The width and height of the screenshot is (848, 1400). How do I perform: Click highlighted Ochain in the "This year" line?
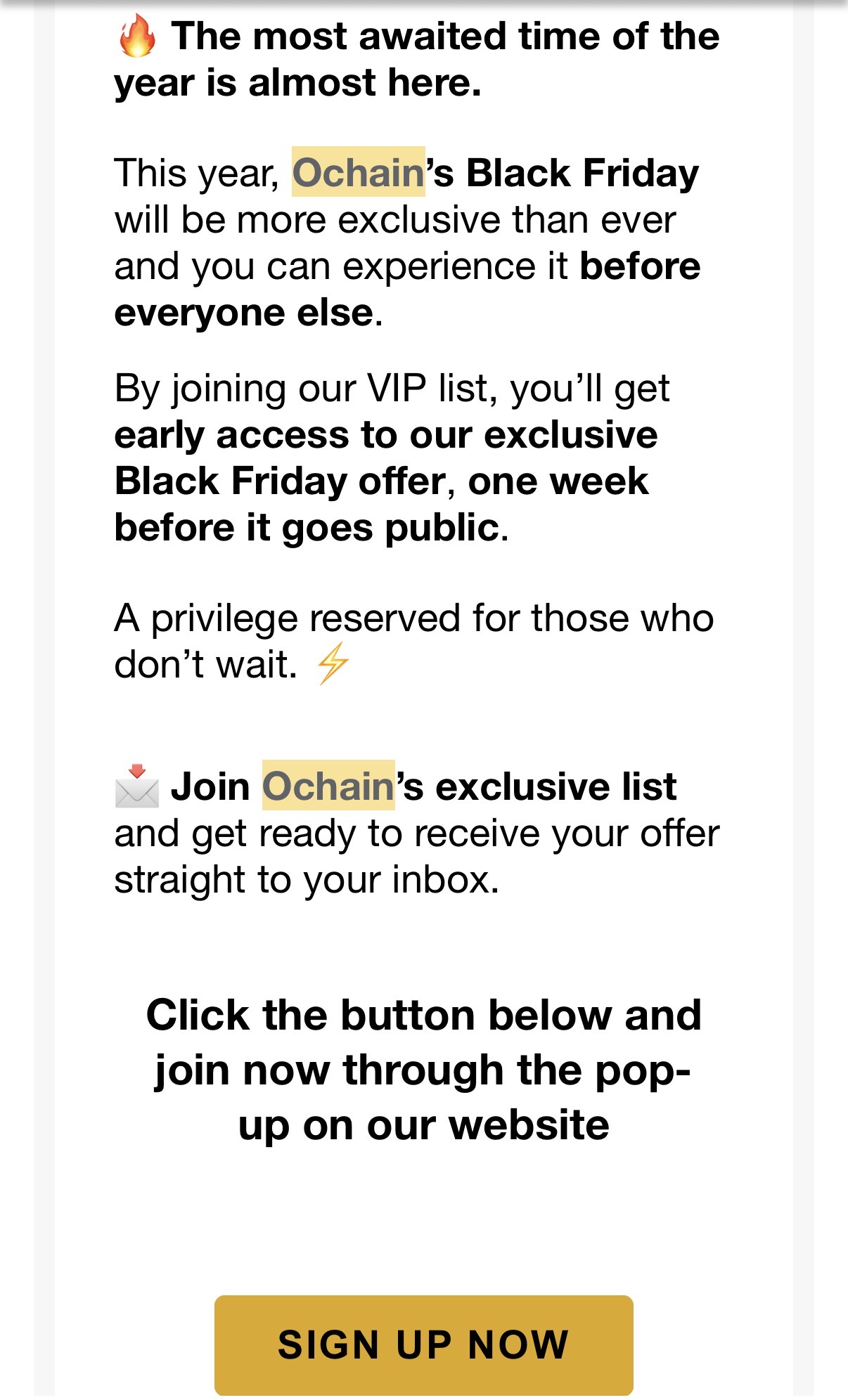coord(358,172)
